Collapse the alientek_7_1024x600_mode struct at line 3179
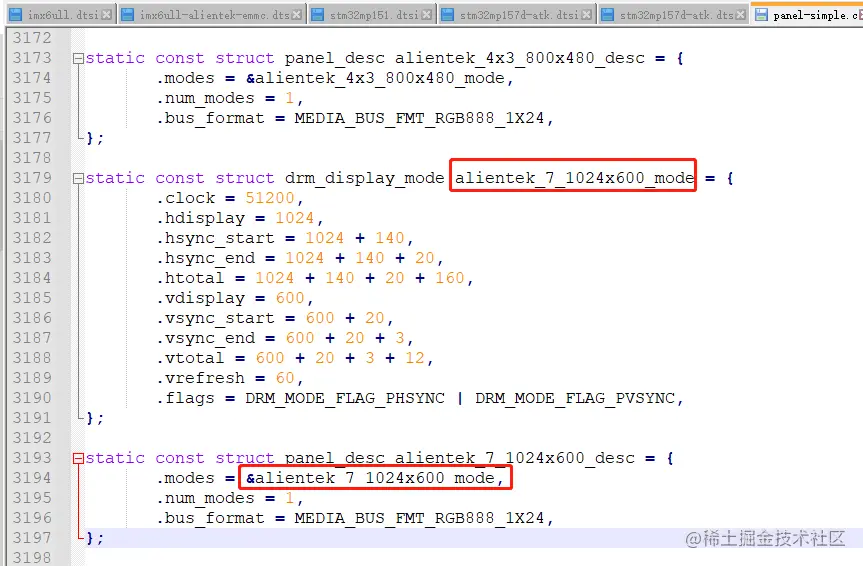The width and height of the screenshot is (863, 566). [78, 178]
